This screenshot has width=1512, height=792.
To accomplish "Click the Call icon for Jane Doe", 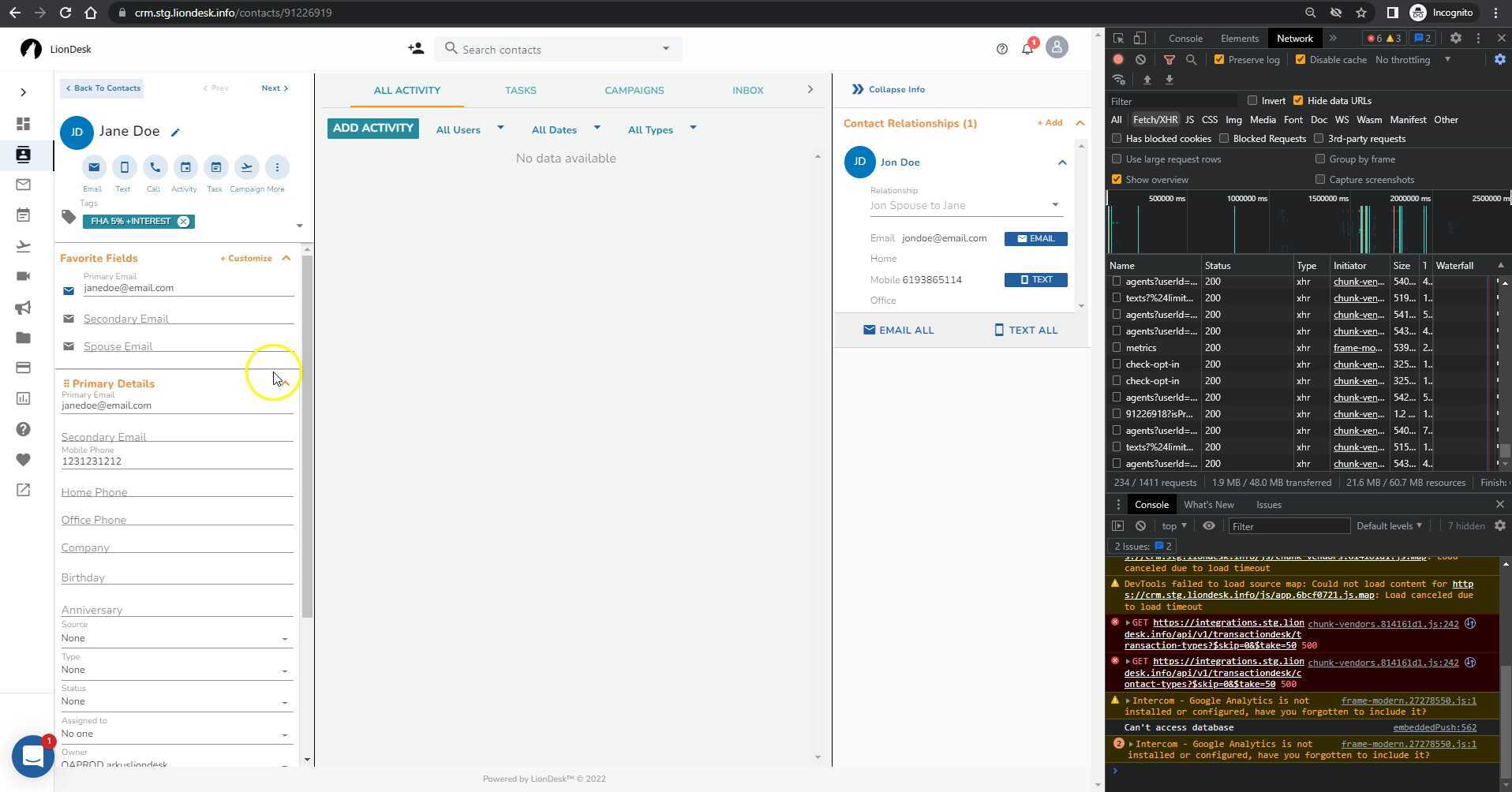I will tap(153, 167).
